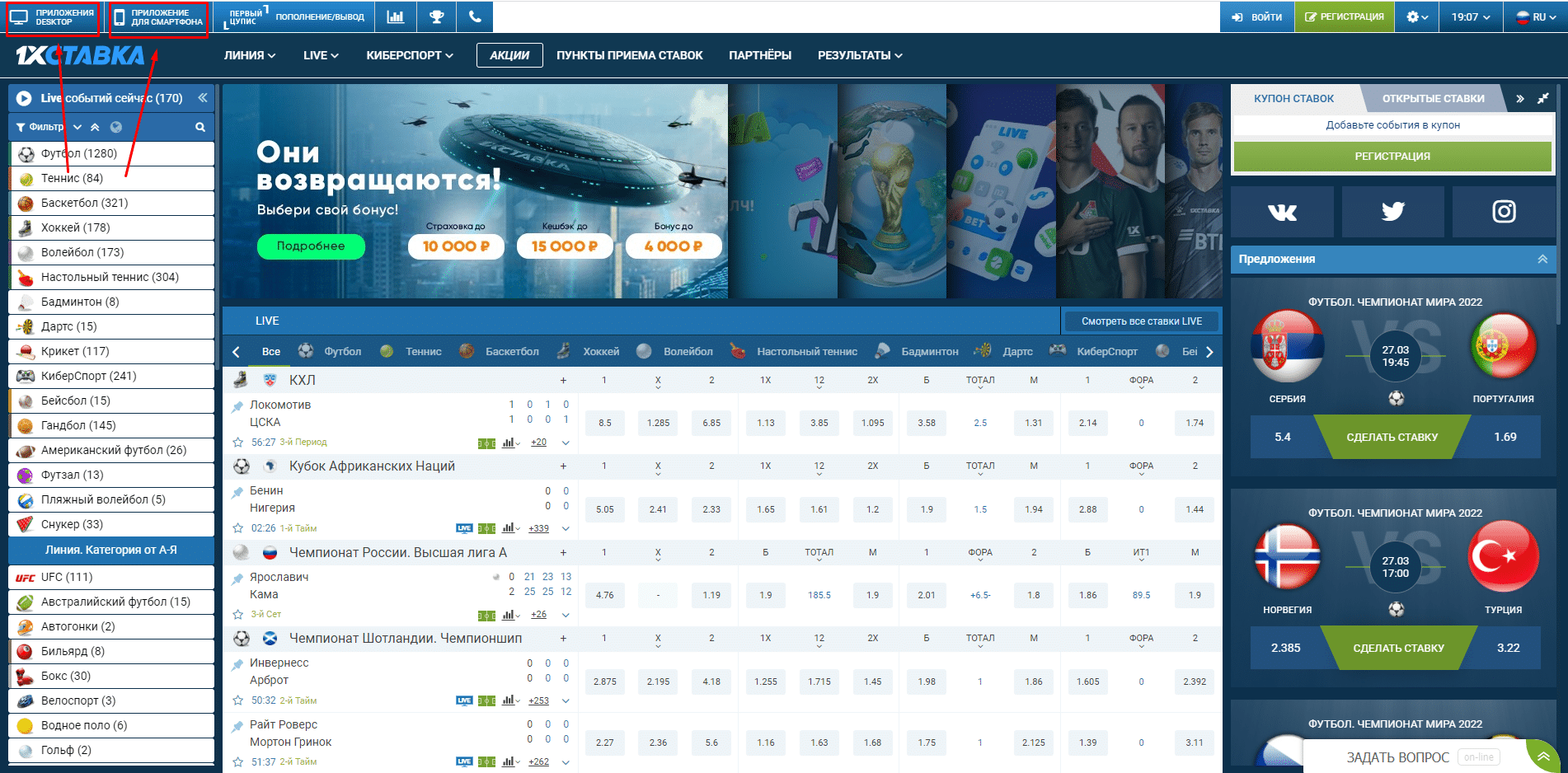Open the RU language selector

1536,16
